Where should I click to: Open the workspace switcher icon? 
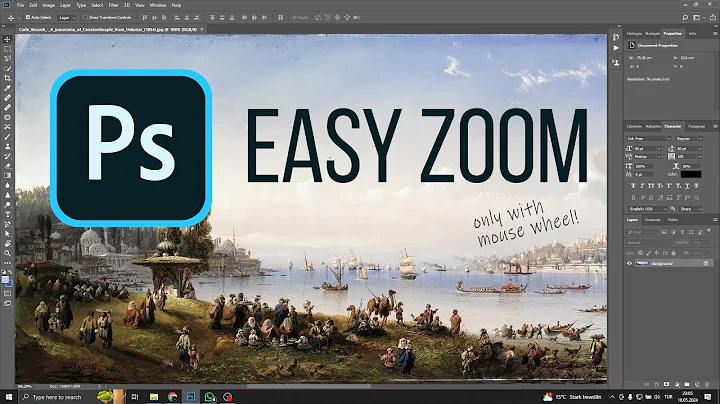coord(697,17)
